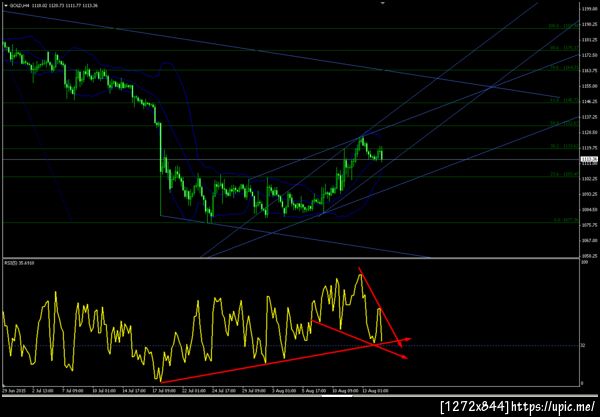Select the 100.0 Fibonacci level label
This screenshot has width=600, height=417.
pos(563,26)
